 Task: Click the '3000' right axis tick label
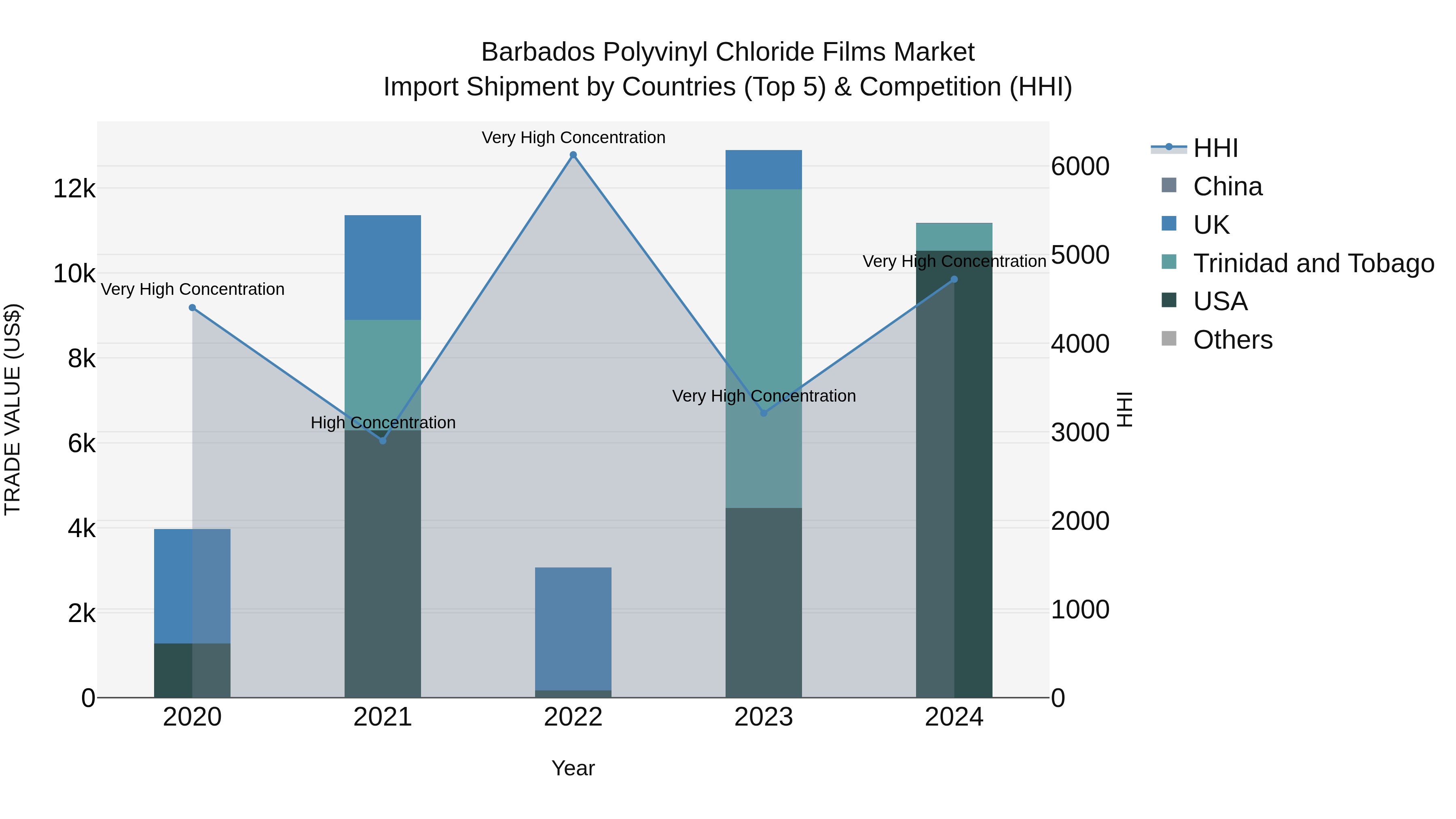click(x=1080, y=432)
